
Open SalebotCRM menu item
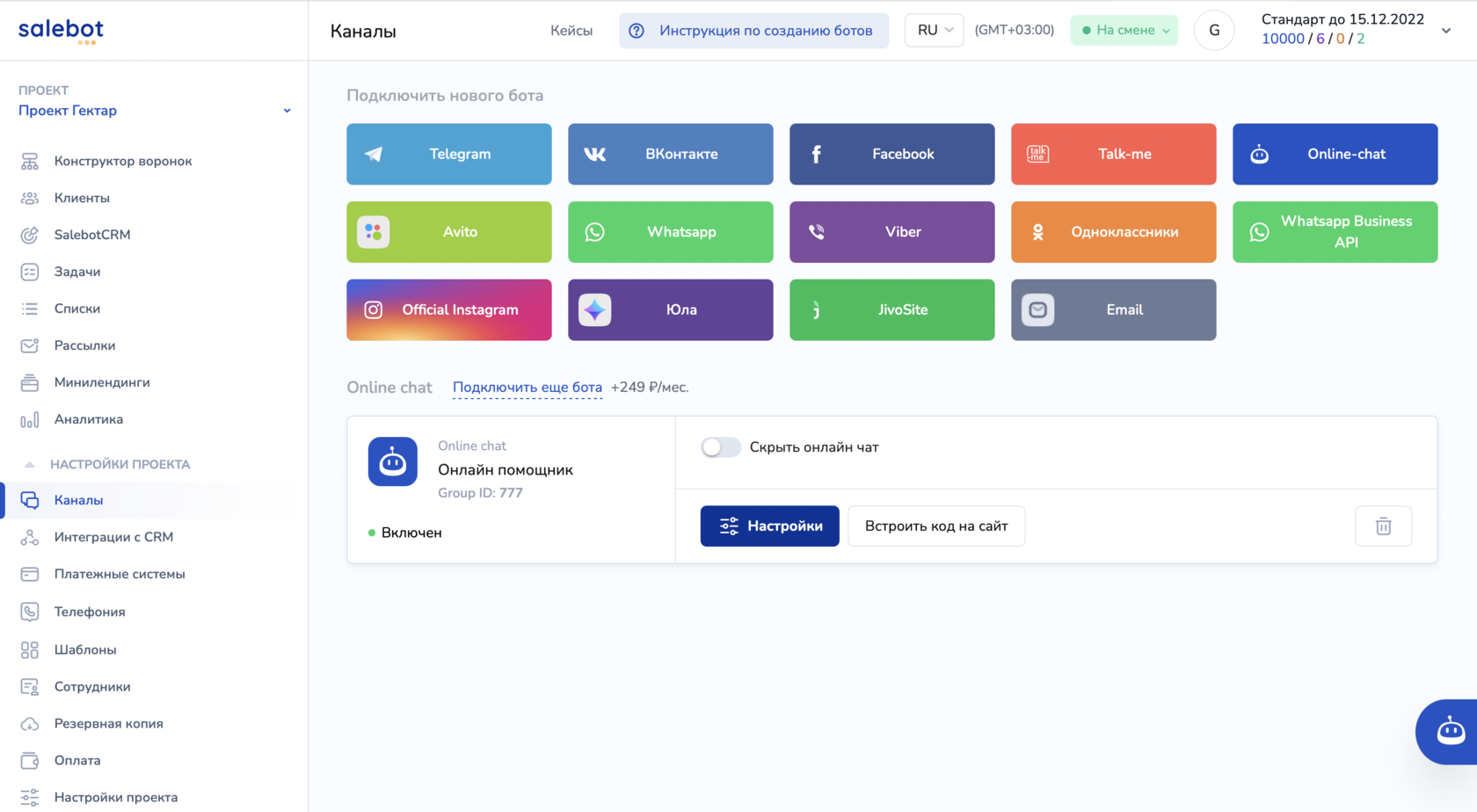click(x=92, y=235)
